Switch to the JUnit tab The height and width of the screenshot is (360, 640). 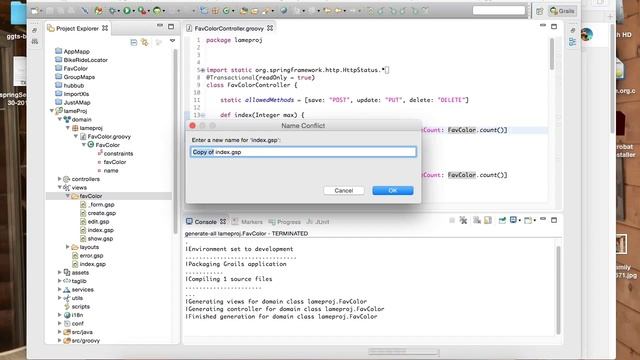[318, 222]
